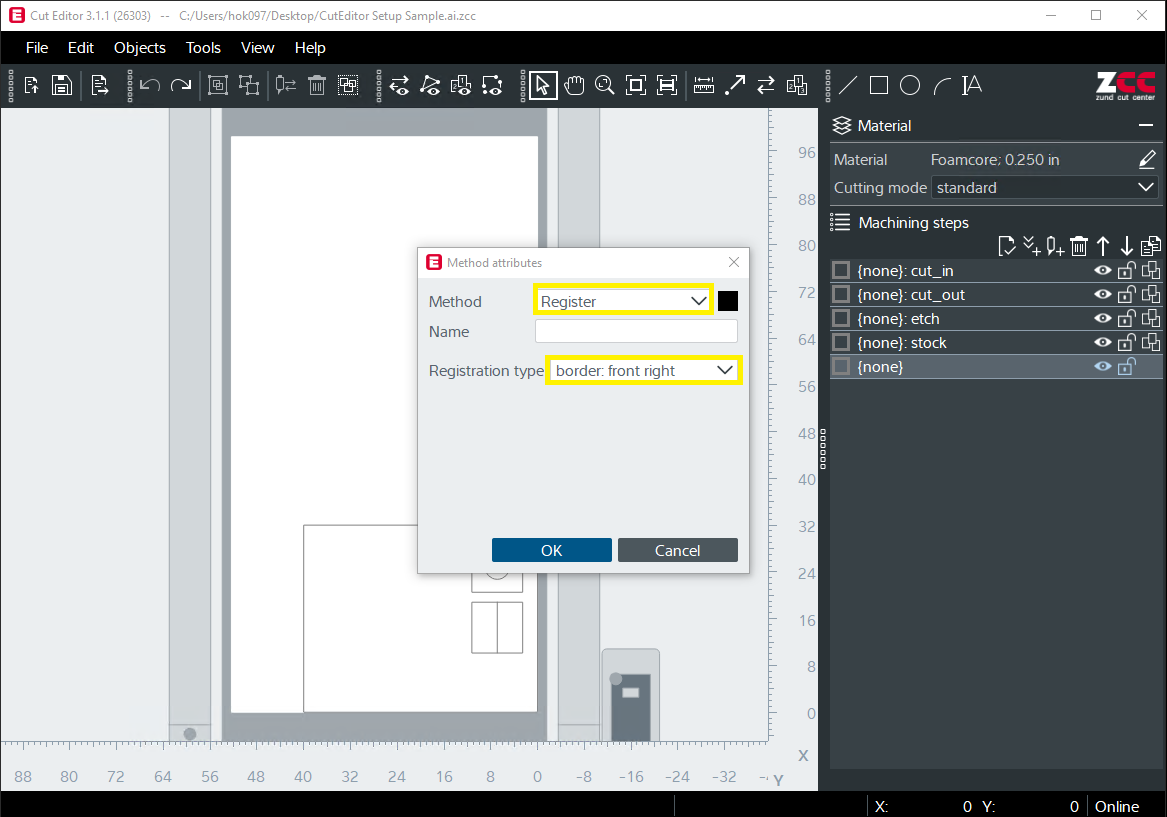Open the Objects menu
The image size is (1167, 817).
pos(140,48)
